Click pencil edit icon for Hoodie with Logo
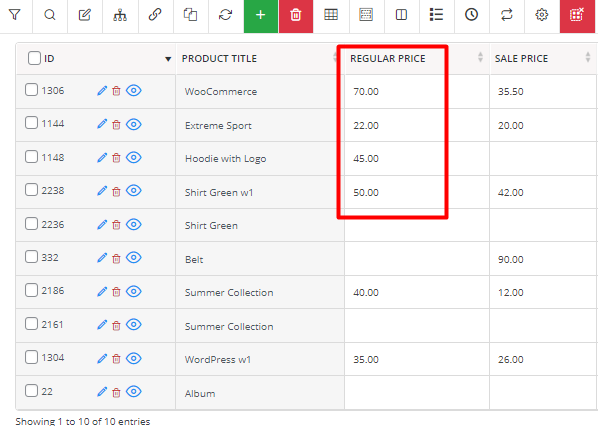The image size is (598, 426). 102,158
